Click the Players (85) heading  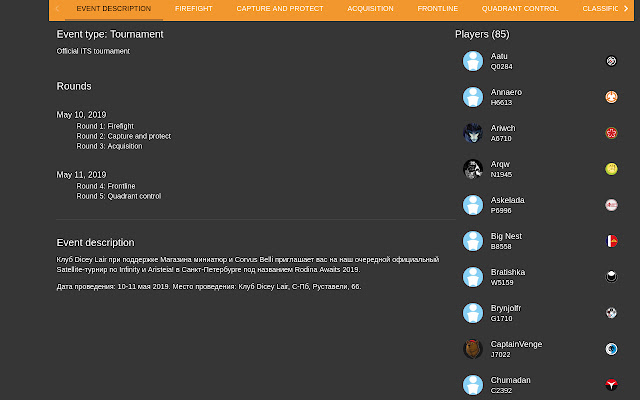482,34
